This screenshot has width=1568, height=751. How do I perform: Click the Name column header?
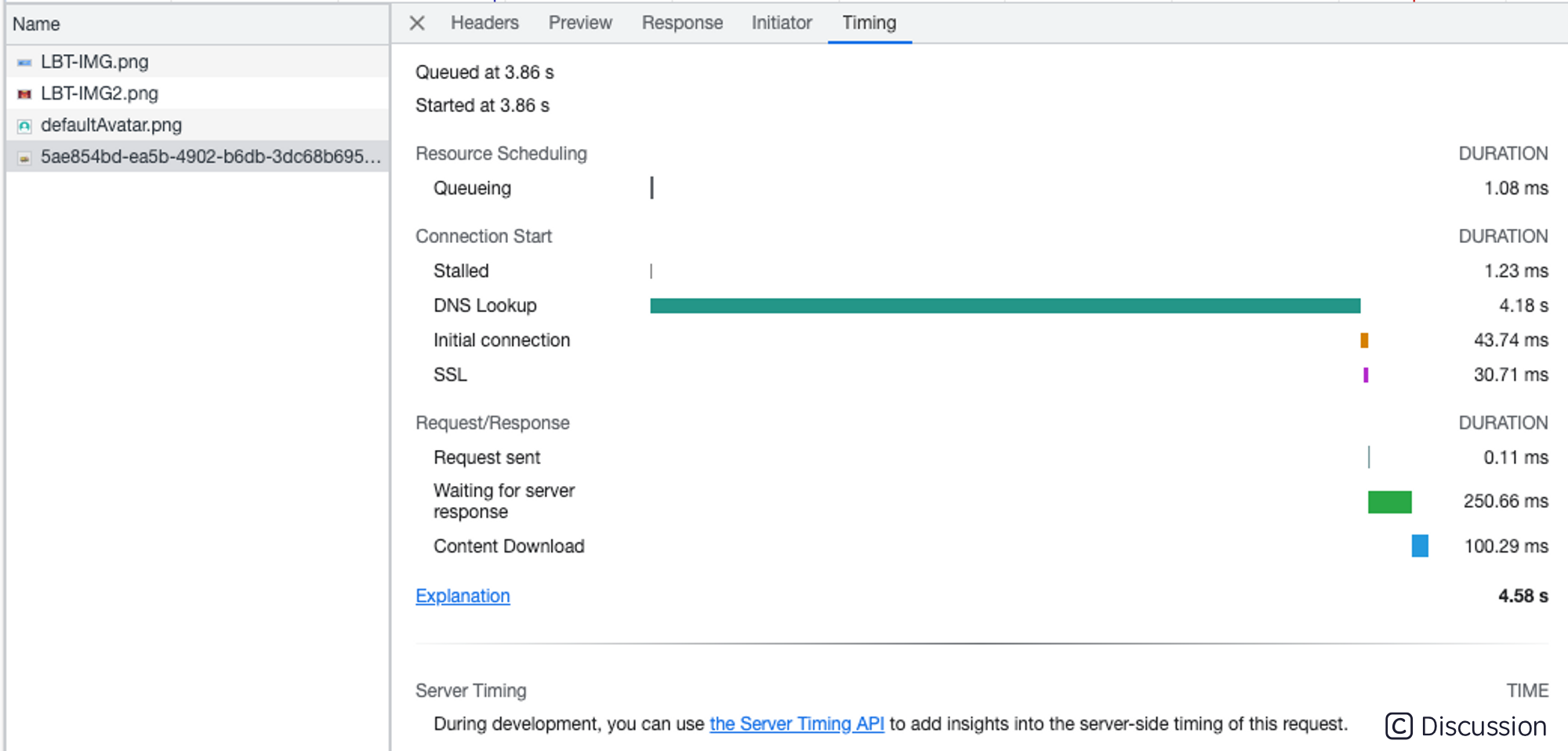pos(198,24)
